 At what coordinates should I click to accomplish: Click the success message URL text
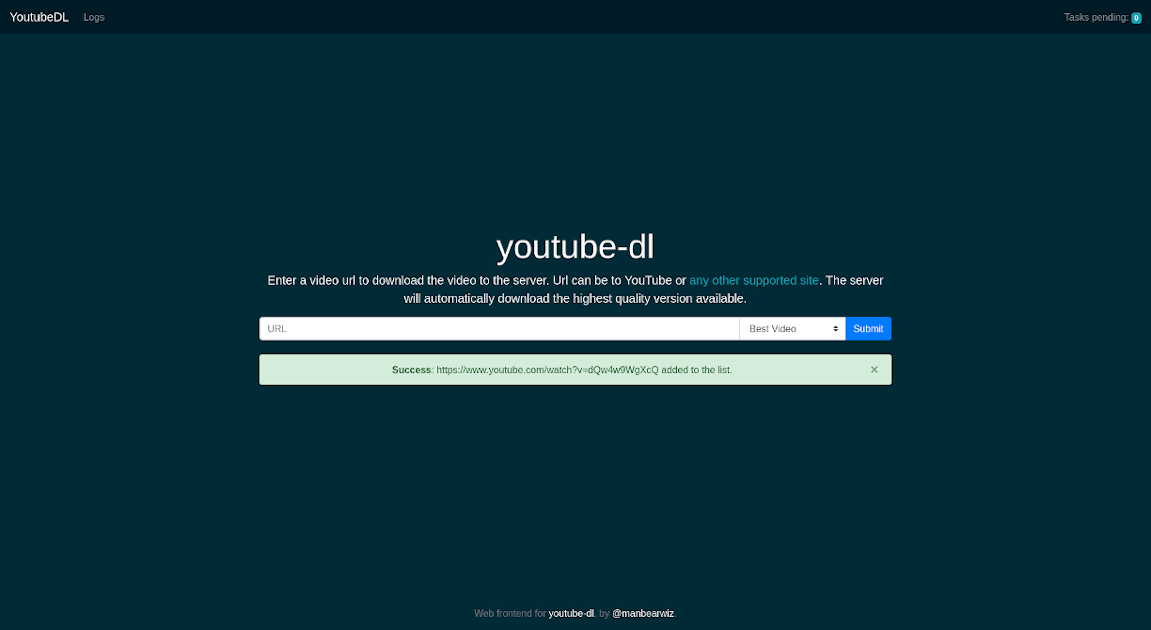click(x=548, y=369)
